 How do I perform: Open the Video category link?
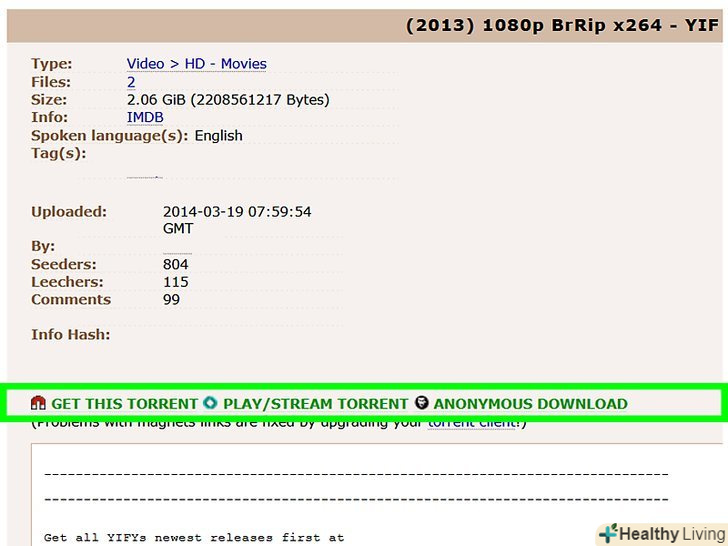[145, 64]
